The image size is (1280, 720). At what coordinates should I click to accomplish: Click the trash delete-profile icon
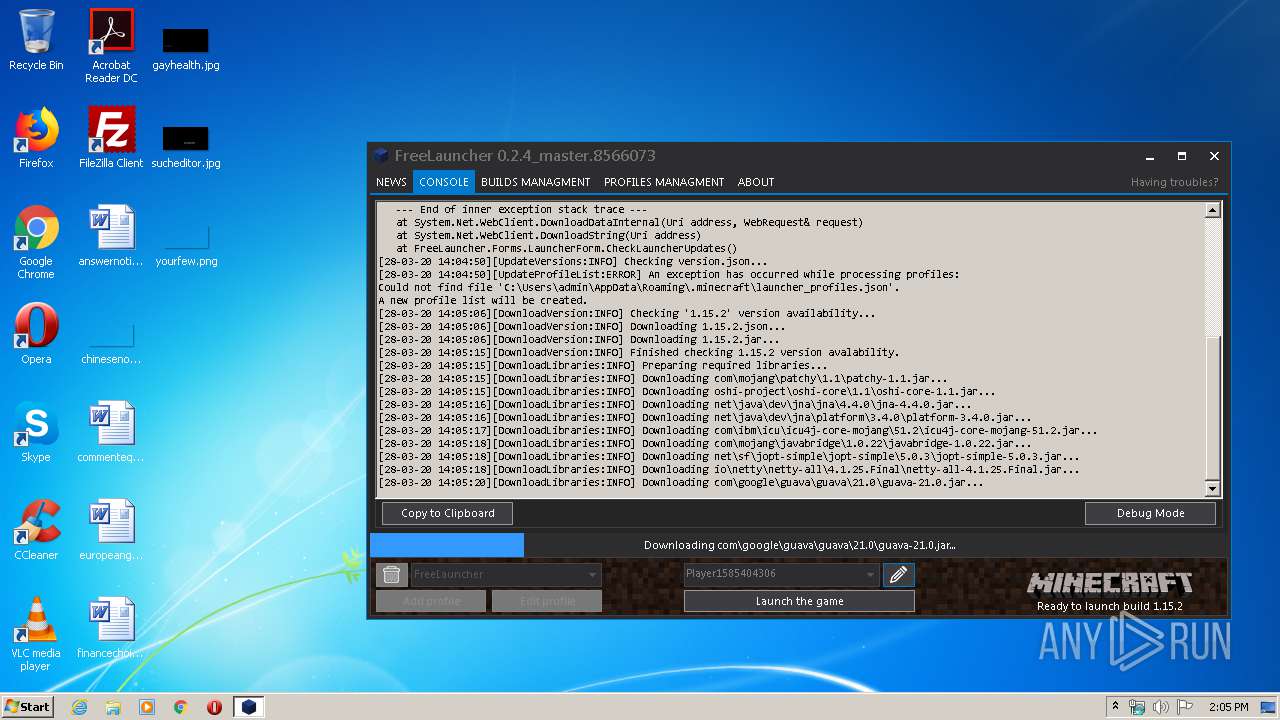pos(391,574)
